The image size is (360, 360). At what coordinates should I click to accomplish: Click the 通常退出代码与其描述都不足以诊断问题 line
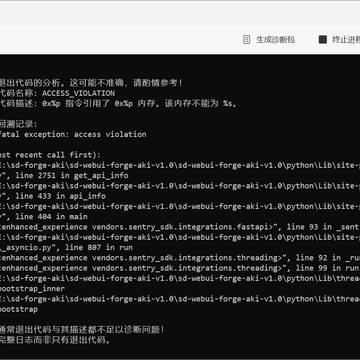pyautogui.click(x=82, y=330)
